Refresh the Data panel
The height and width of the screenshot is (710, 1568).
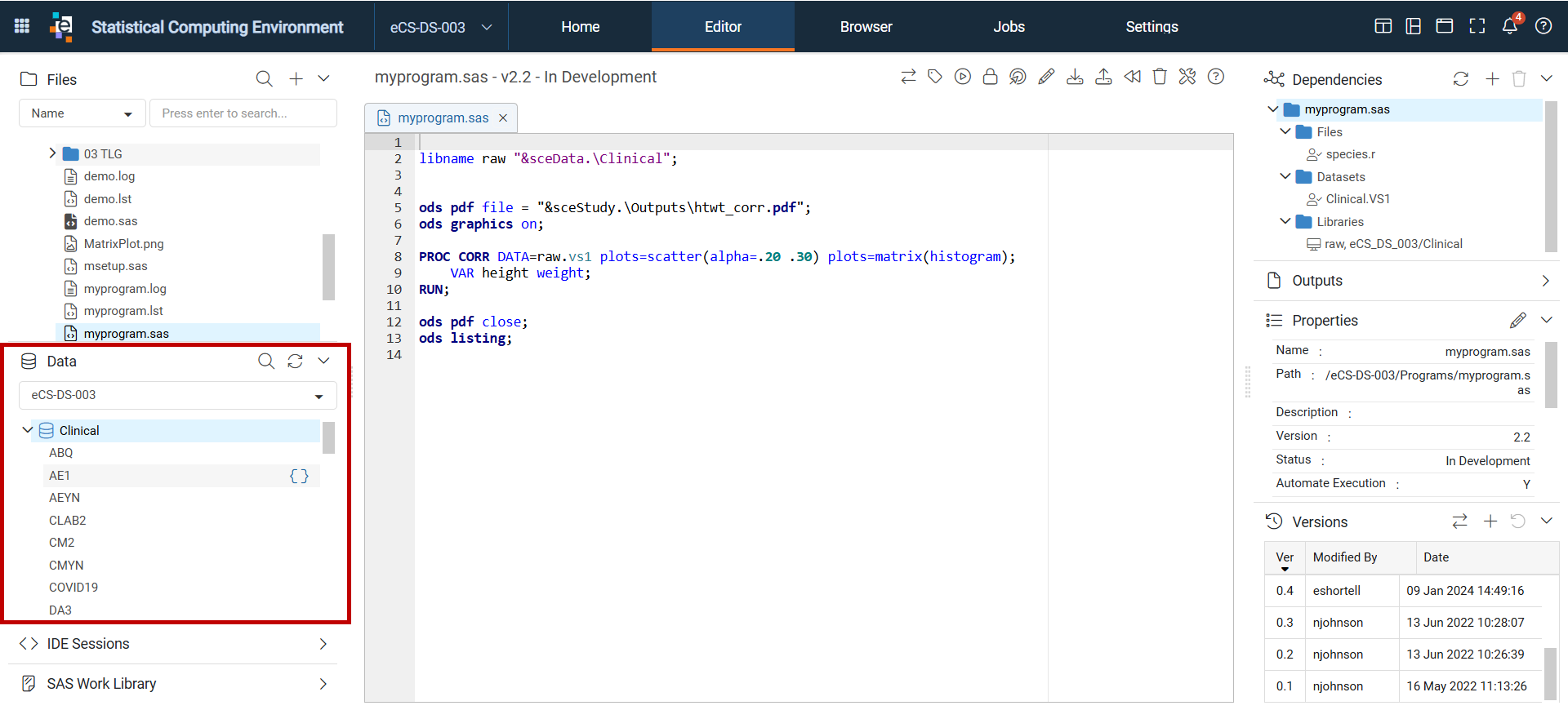295,361
